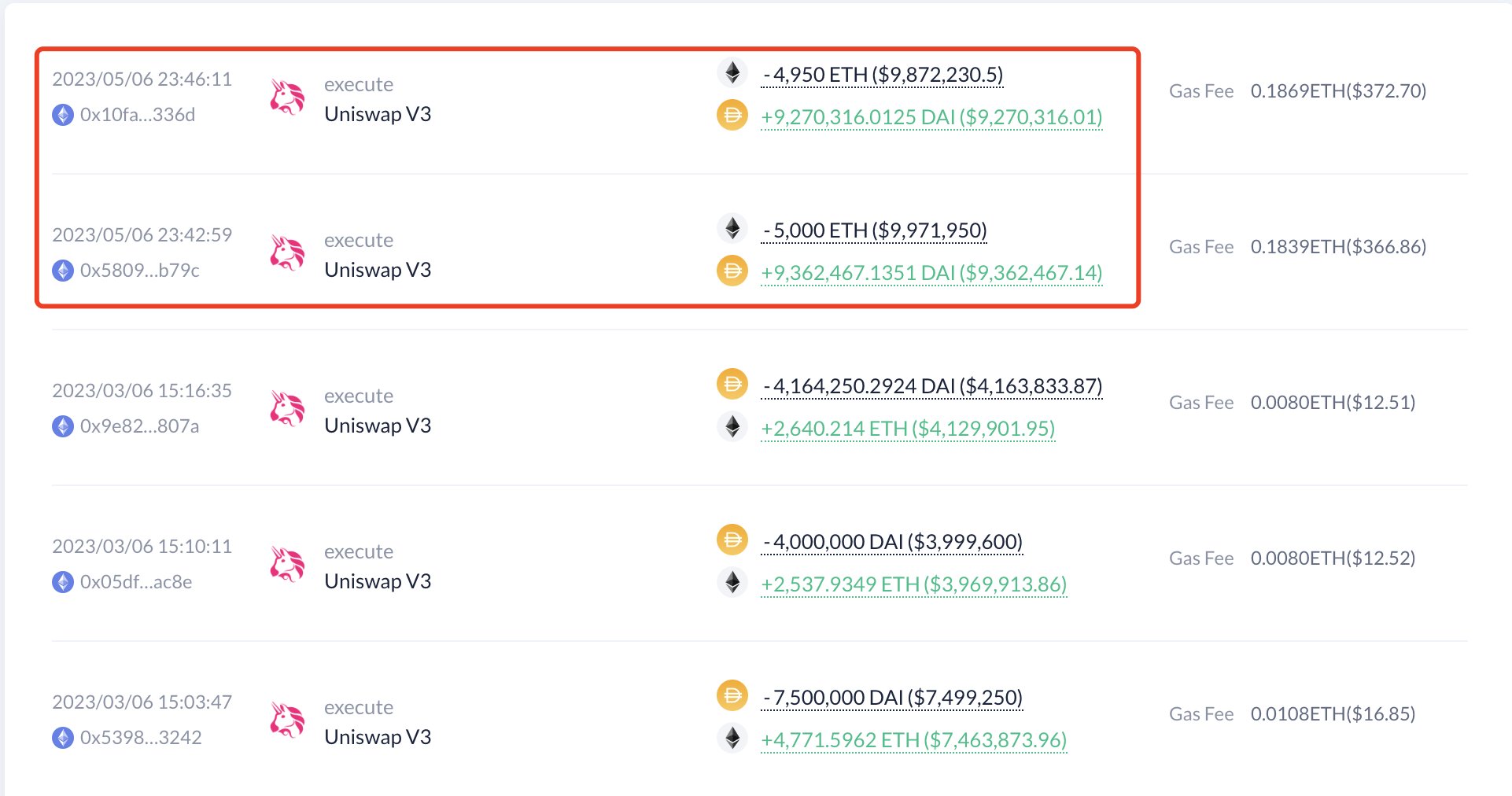The image size is (1512, 796).
Task: Click the Gas Fee value 0.1869ETH($372.70)
Action: tap(1338, 90)
